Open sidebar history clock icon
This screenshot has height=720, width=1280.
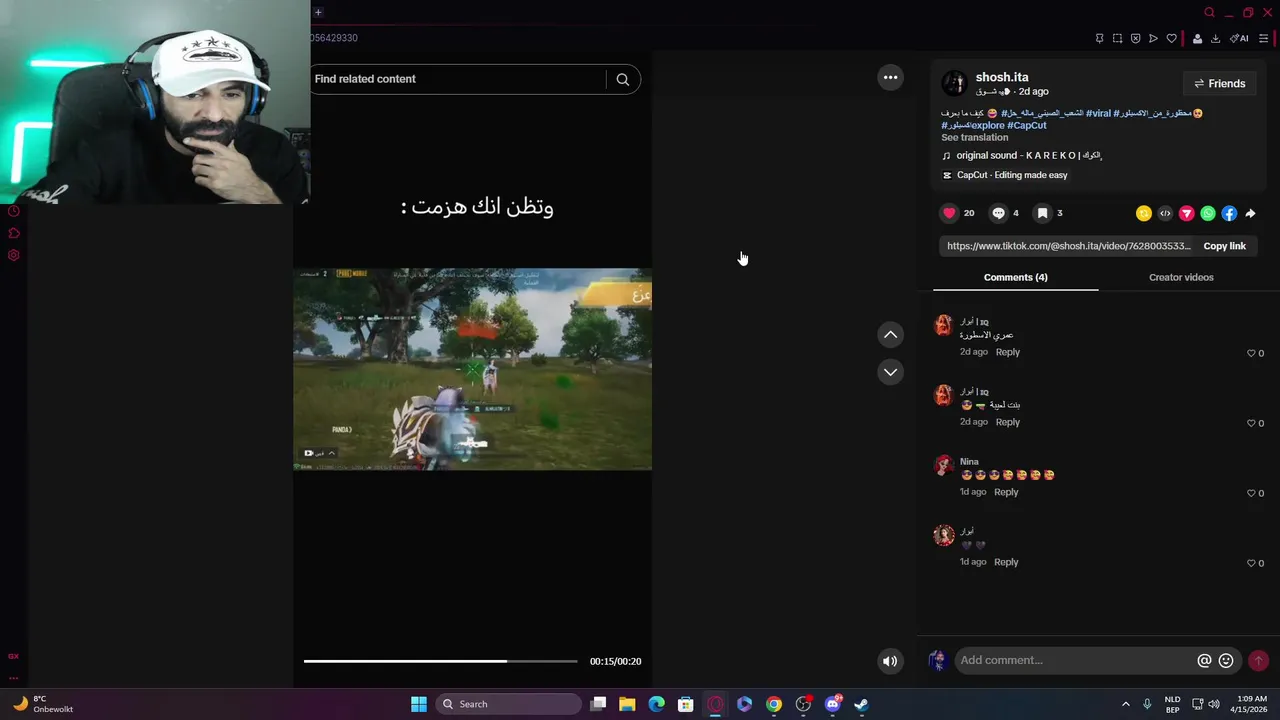coord(13,211)
